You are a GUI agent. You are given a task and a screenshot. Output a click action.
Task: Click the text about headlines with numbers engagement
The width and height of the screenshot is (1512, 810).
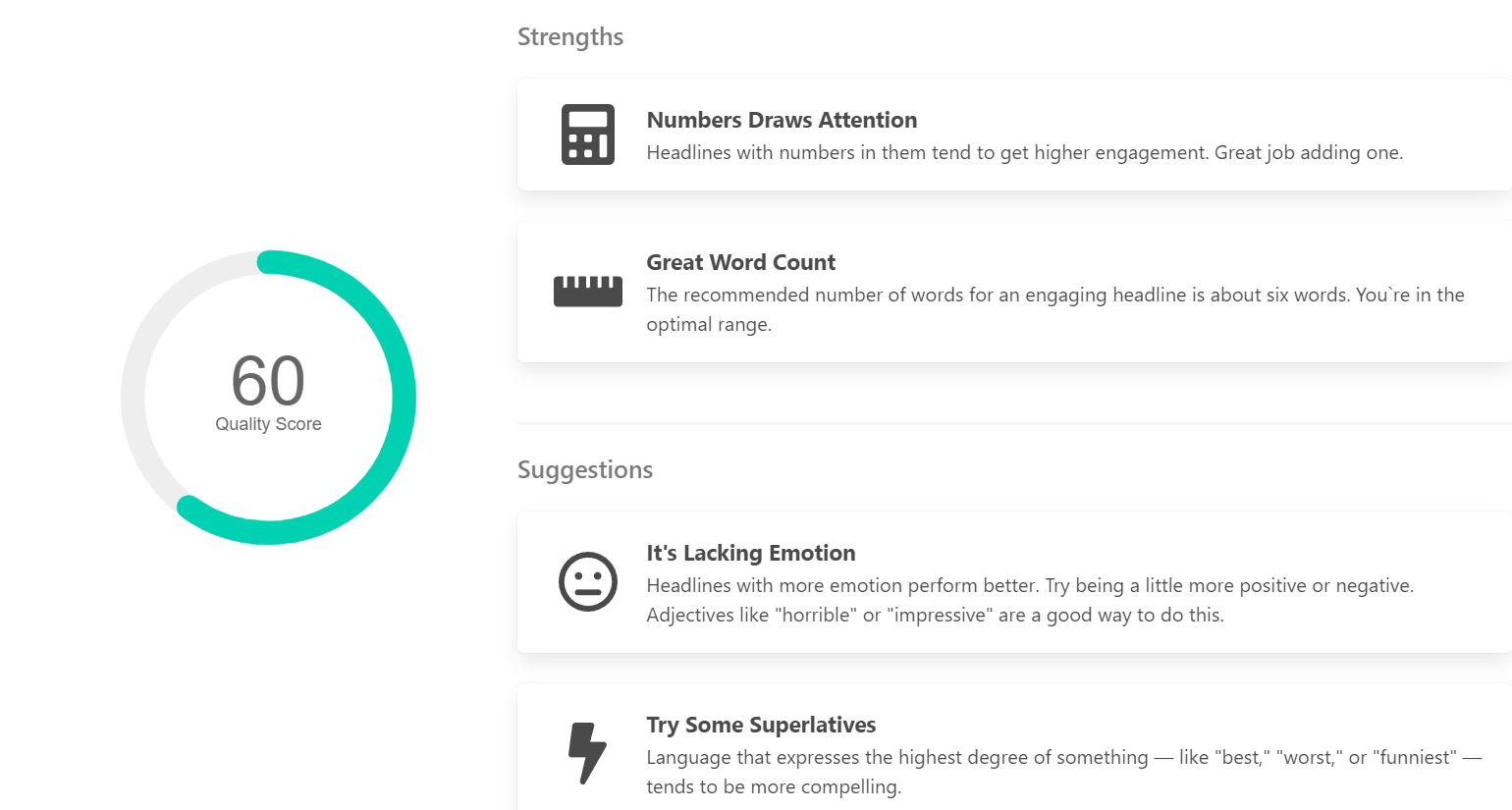1024,153
